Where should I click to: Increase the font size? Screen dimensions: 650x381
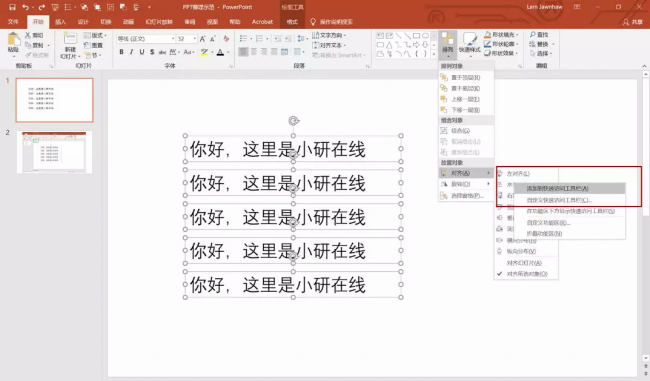[x=203, y=39]
